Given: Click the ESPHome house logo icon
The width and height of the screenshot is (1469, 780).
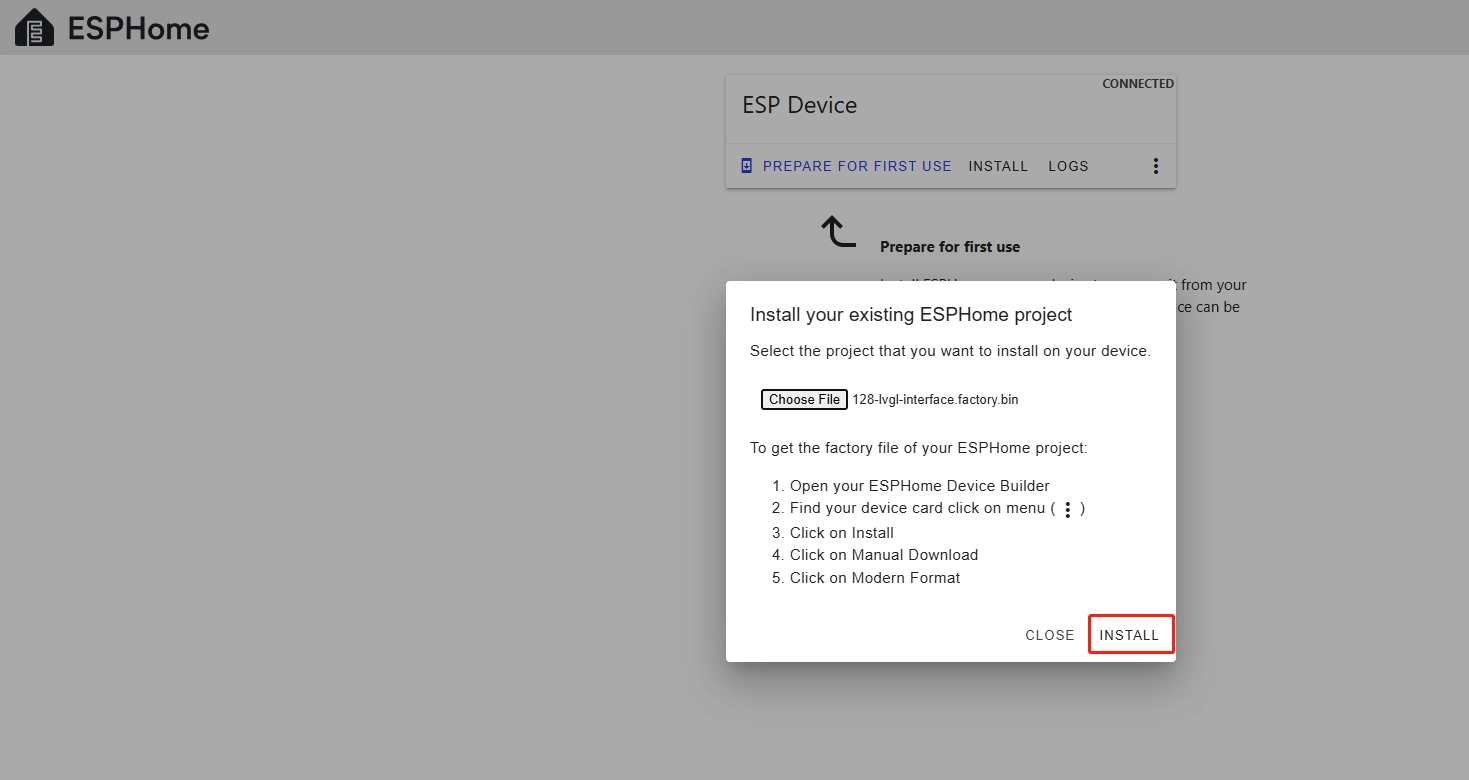Looking at the screenshot, I should coord(35,28).
